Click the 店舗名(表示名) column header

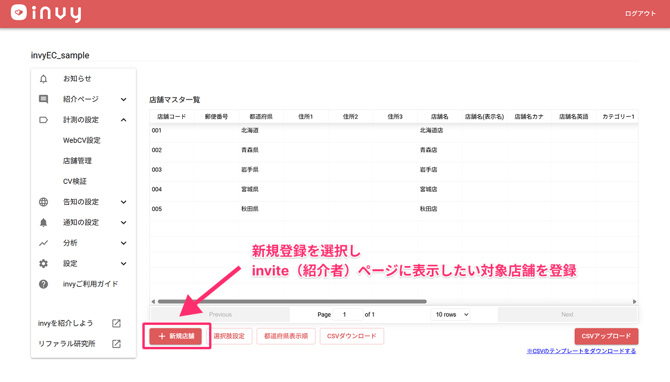(484, 117)
